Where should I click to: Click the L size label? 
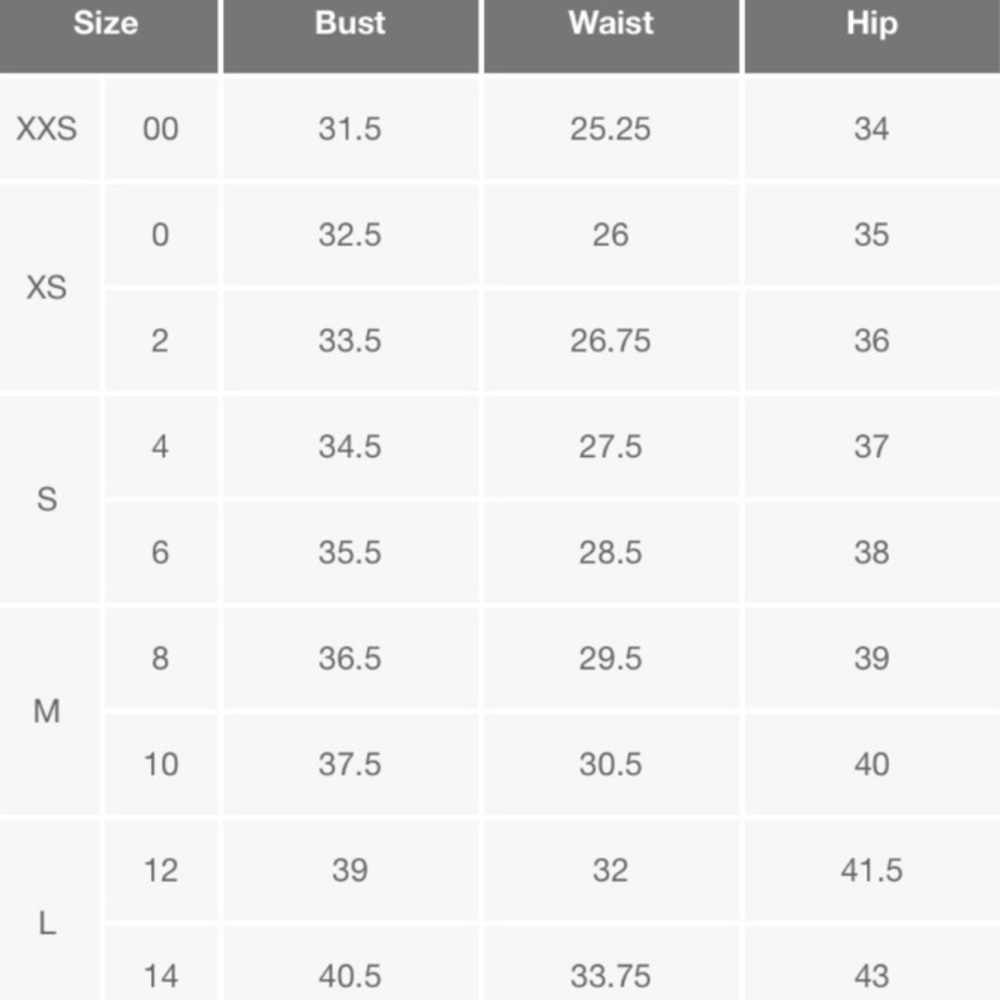click(47, 924)
